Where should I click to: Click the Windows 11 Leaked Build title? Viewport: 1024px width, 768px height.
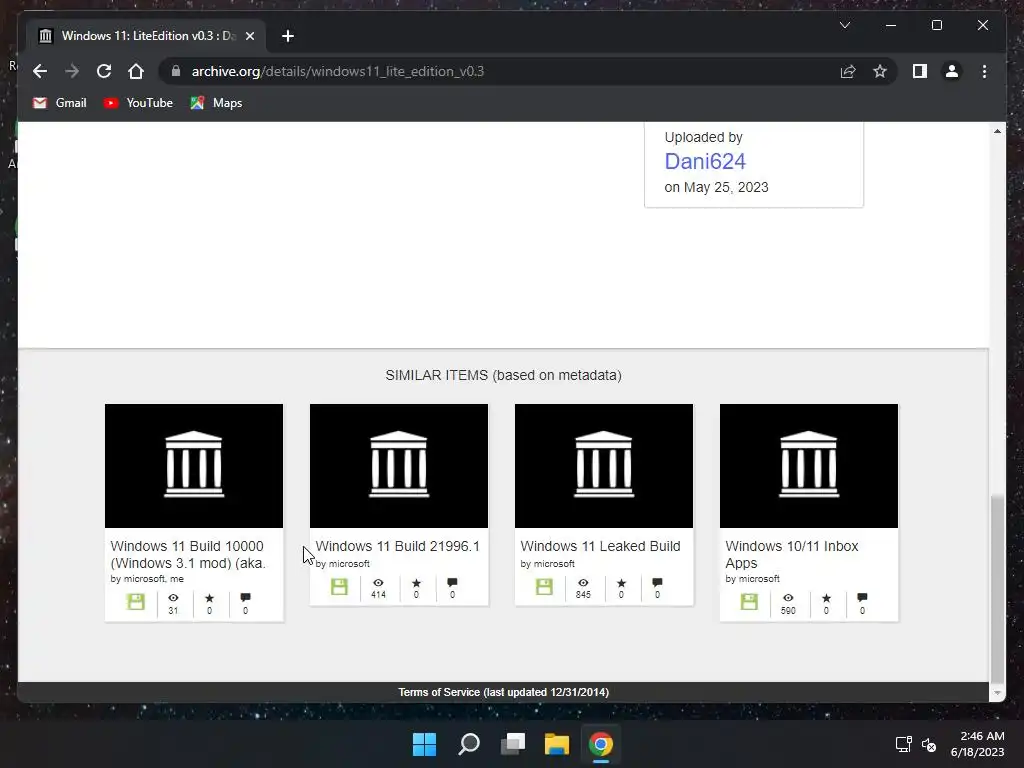pyautogui.click(x=600, y=546)
